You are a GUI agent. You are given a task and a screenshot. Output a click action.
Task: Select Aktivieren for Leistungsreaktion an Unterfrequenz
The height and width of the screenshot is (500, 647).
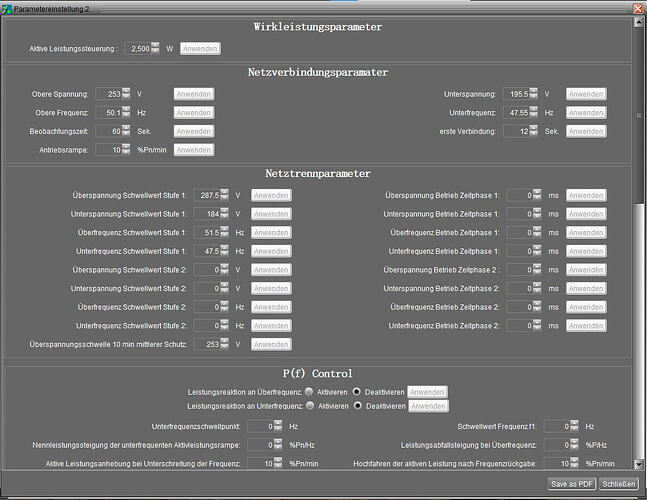click(310, 406)
